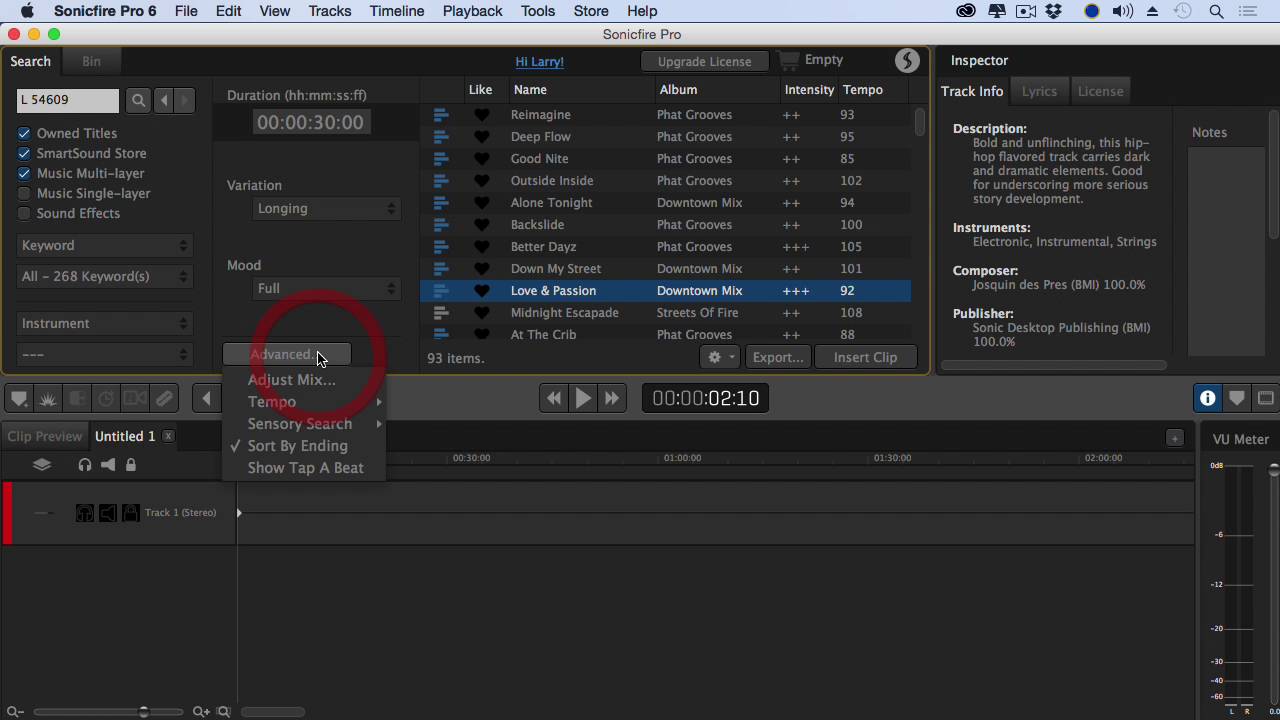Uncheck the Music Multi-layer checkbox
The height and width of the screenshot is (720, 1280).
24,174
